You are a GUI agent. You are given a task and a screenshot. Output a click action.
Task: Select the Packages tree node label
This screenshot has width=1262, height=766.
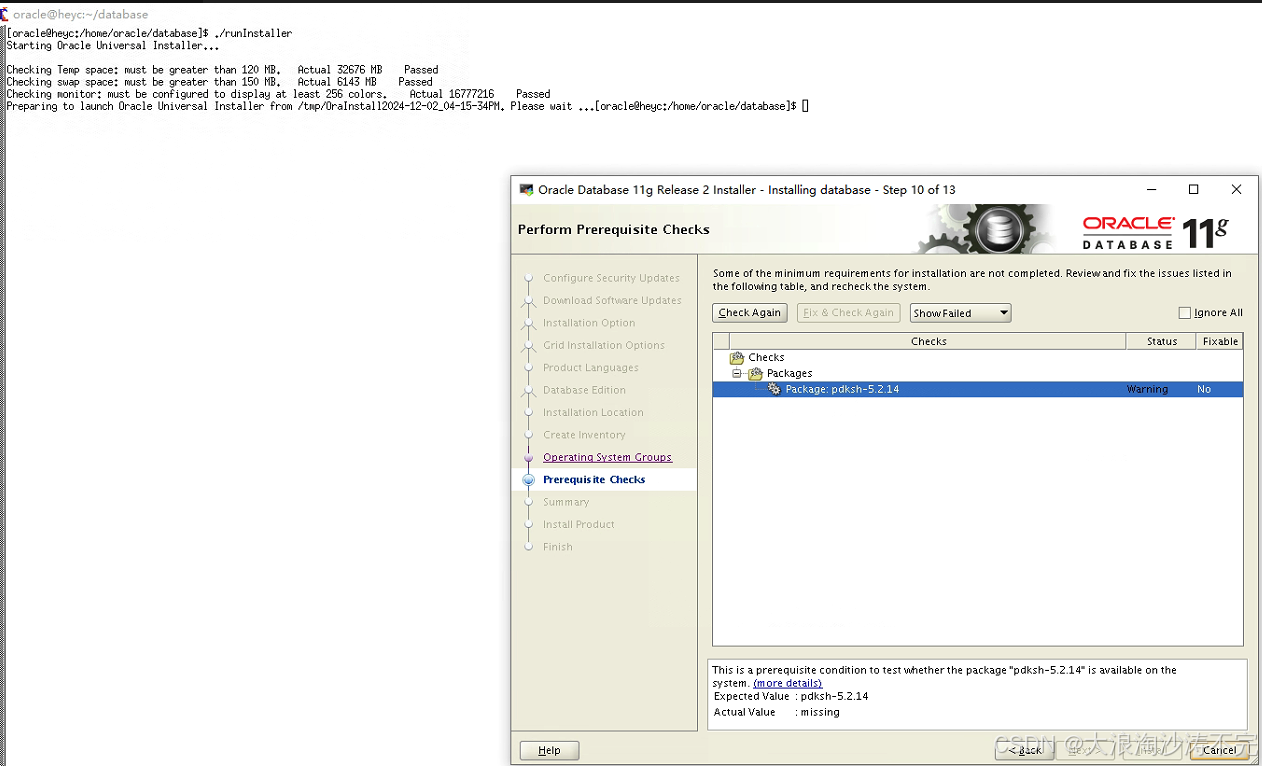pyautogui.click(x=789, y=373)
